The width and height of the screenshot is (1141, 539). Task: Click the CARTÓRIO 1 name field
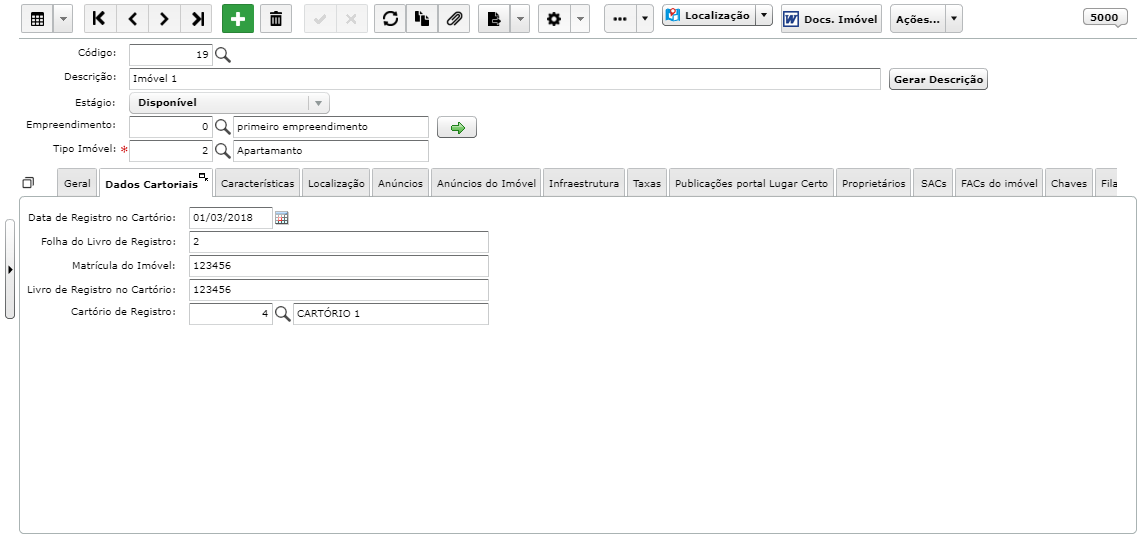[x=391, y=314]
